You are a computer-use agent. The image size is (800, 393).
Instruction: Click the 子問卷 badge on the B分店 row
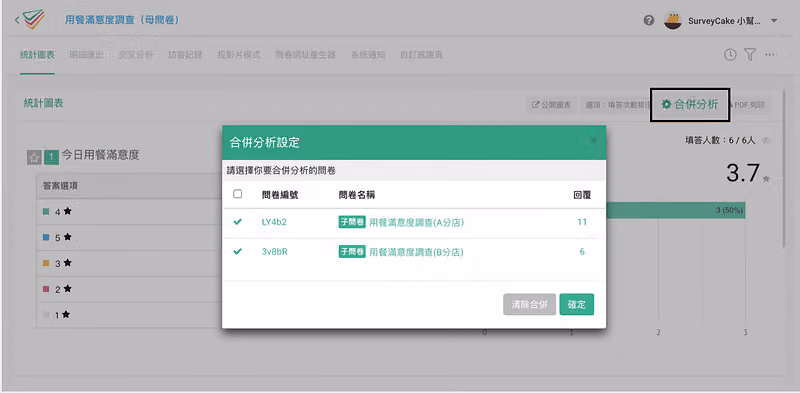[352, 252]
